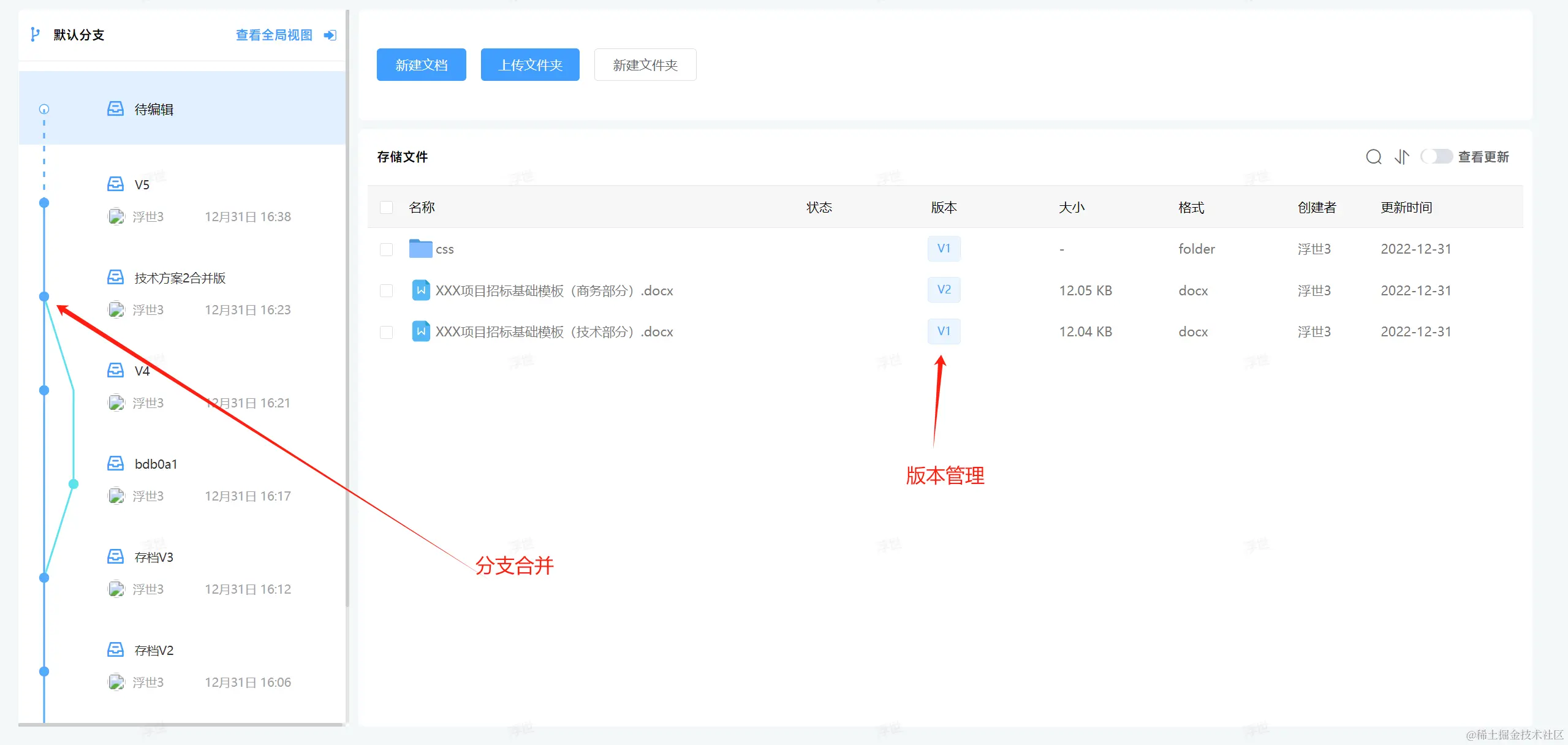The image size is (1568, 745).
Task: Click the search icon in storage files header
Action: [x=1373, y=157]
